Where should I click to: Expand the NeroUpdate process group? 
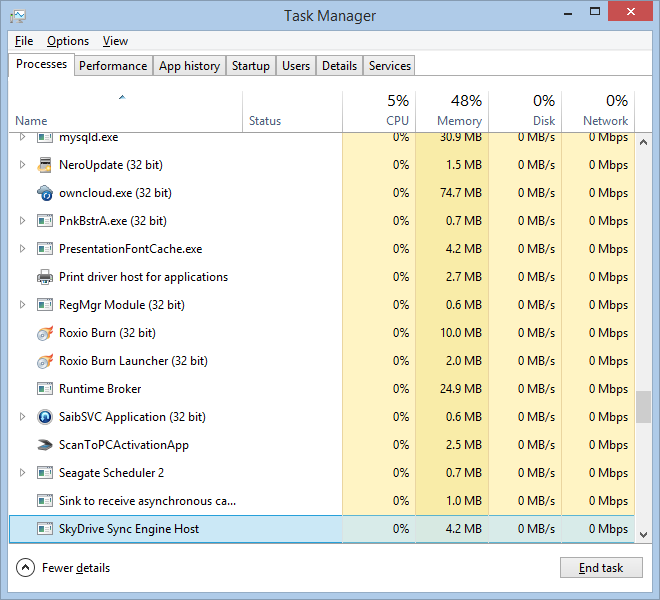coord(22,165)
